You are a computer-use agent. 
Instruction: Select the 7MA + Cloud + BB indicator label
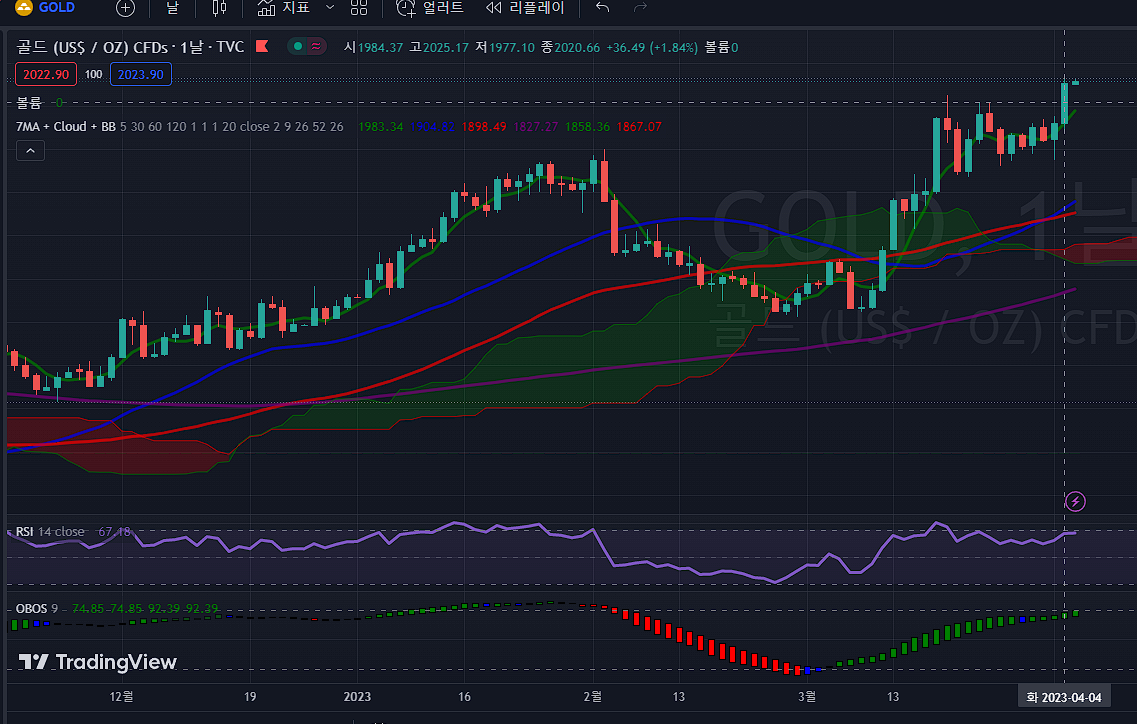pyautogui.click(x=65, y=127)
